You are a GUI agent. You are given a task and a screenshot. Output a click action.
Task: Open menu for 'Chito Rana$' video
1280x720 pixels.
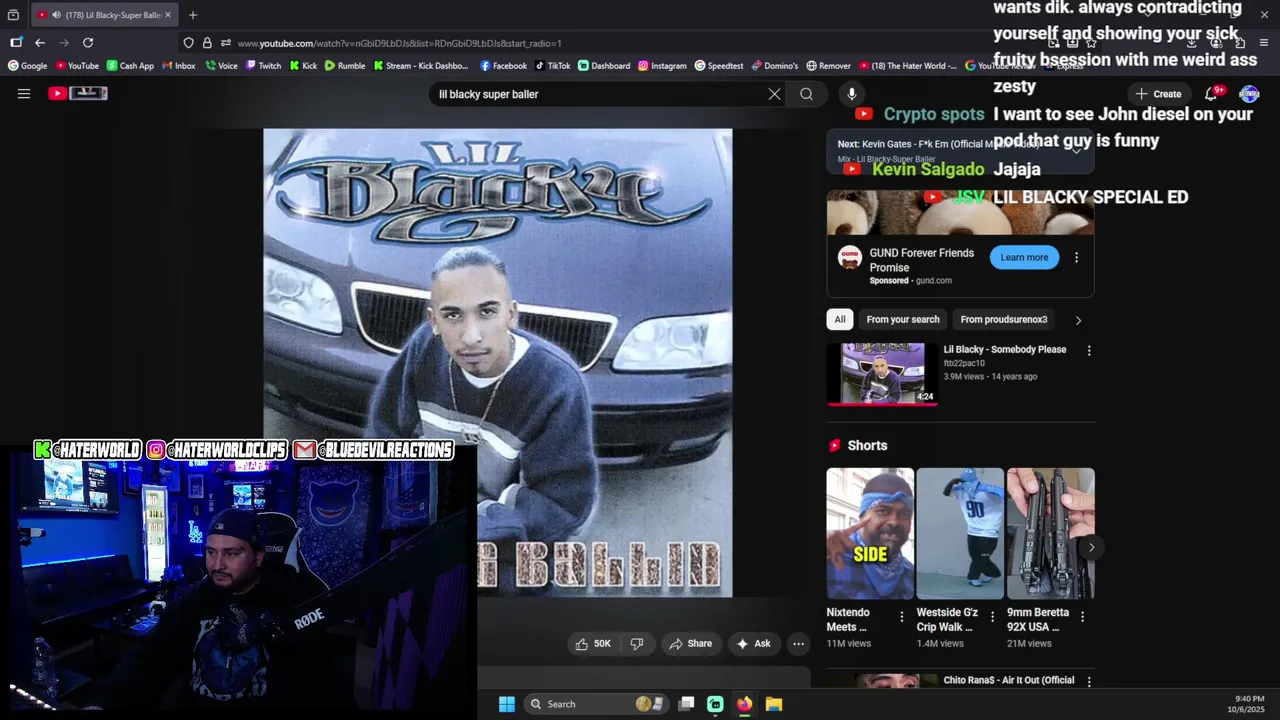1089,682
